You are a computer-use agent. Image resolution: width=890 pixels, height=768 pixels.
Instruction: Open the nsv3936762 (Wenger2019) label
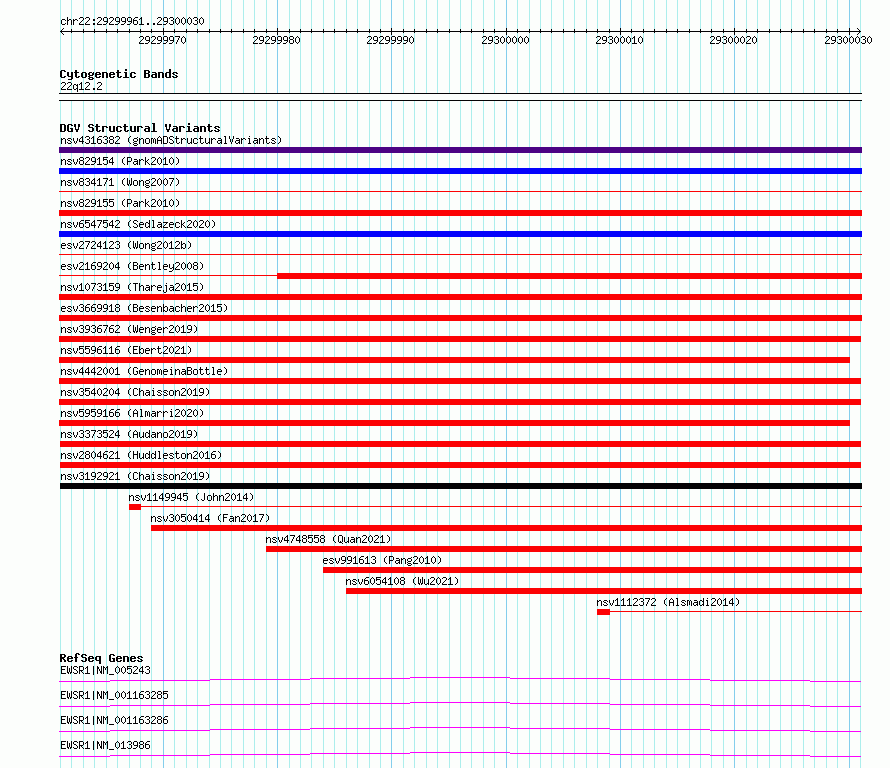click(x=129, y=329)
